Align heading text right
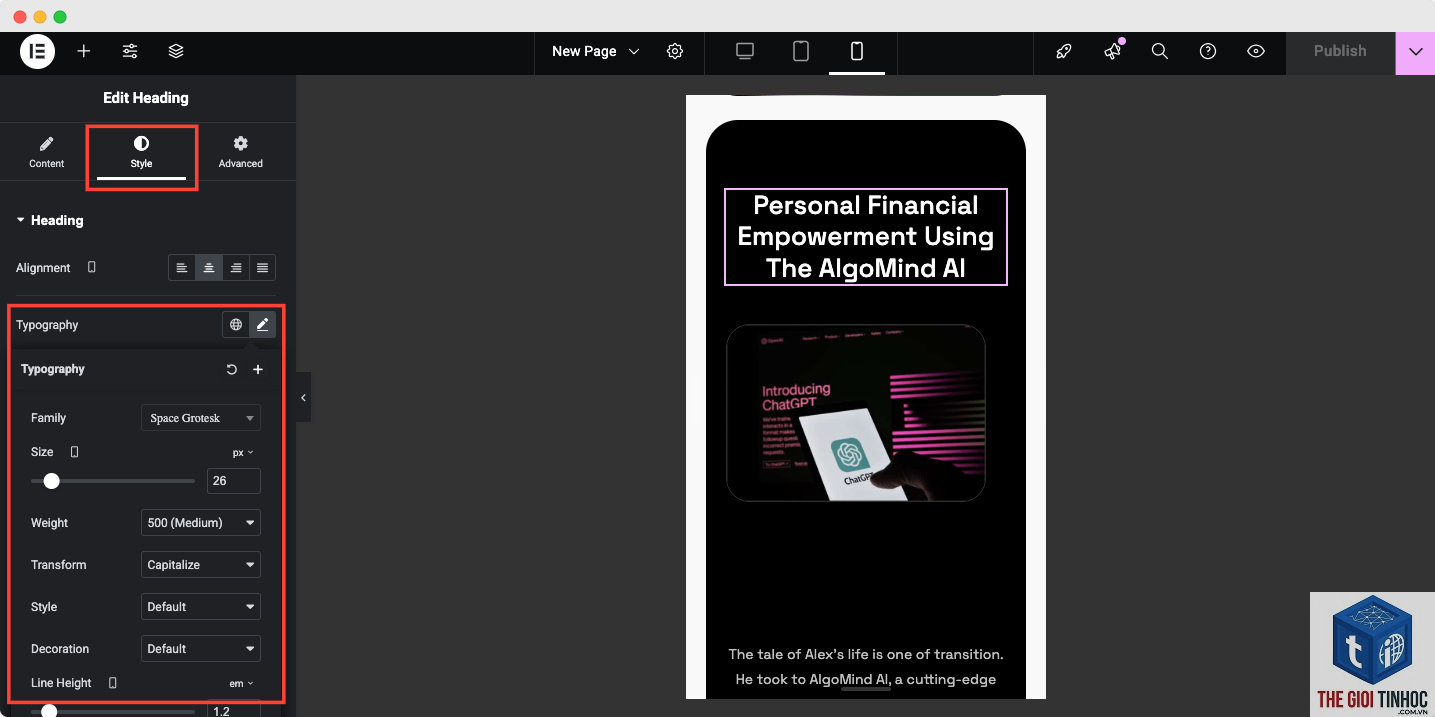 click(x=235, y=268)
